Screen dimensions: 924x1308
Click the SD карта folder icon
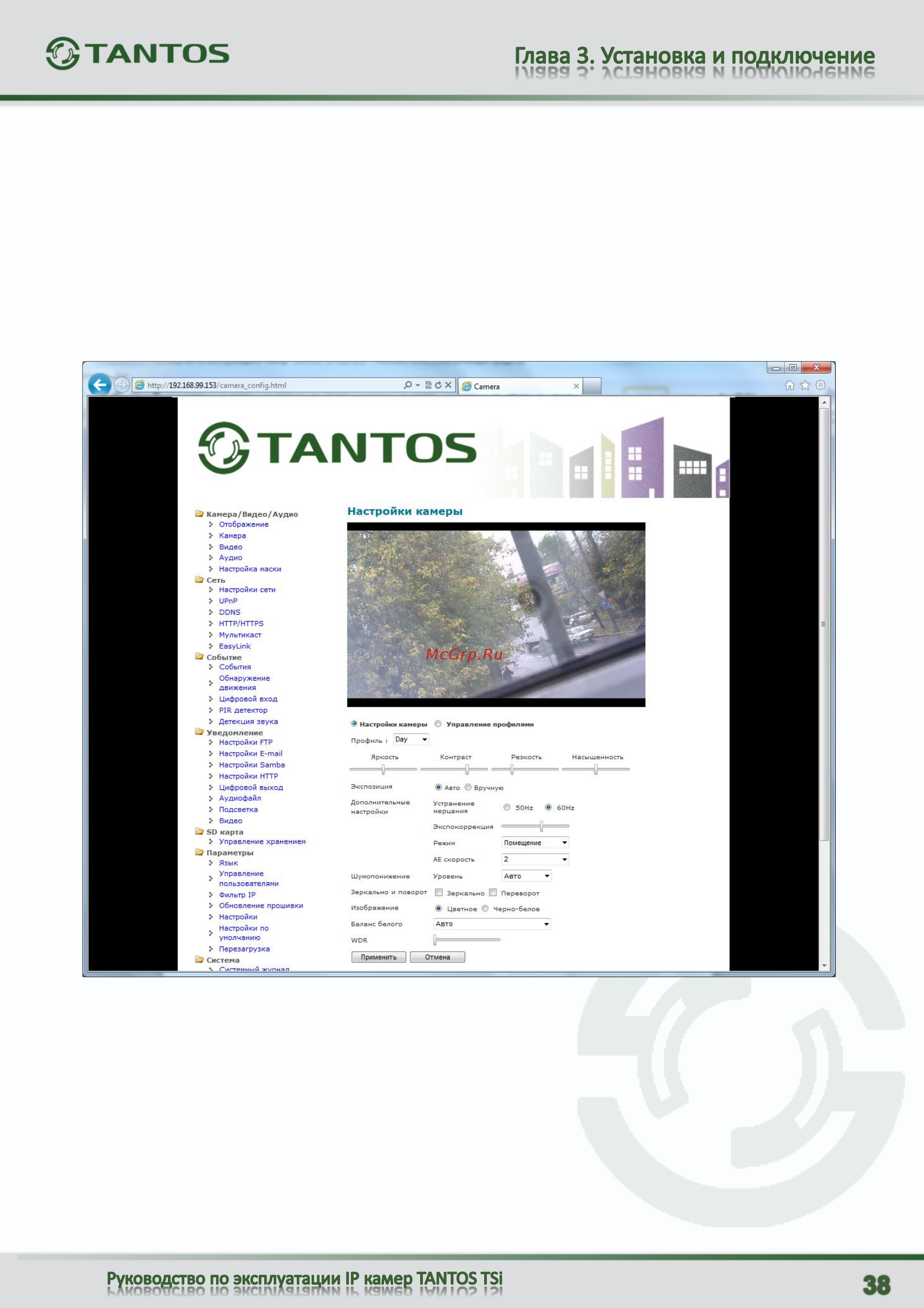[x=199, y=831]
